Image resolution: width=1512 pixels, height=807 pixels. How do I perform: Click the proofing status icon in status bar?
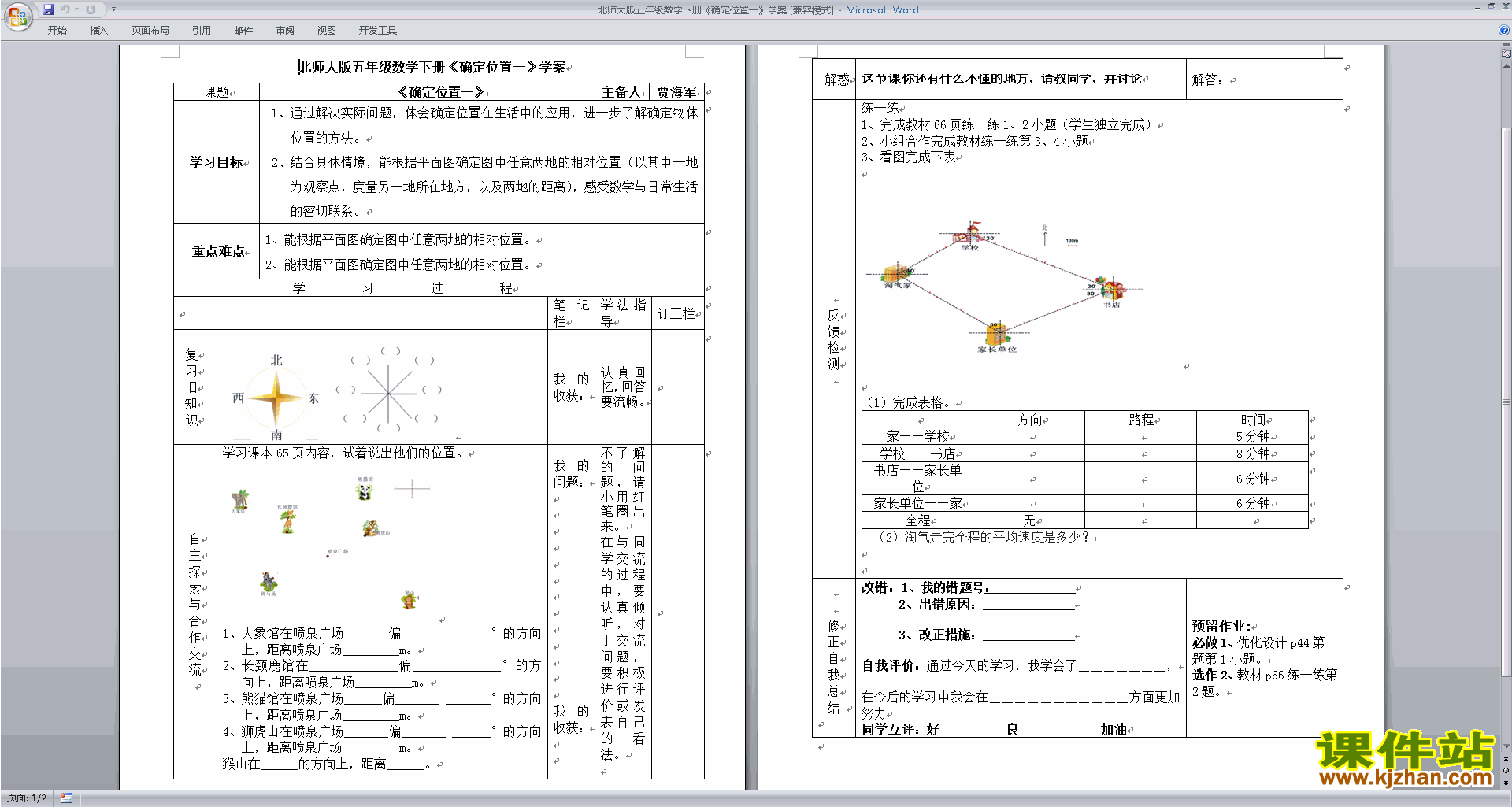(66, 798)
